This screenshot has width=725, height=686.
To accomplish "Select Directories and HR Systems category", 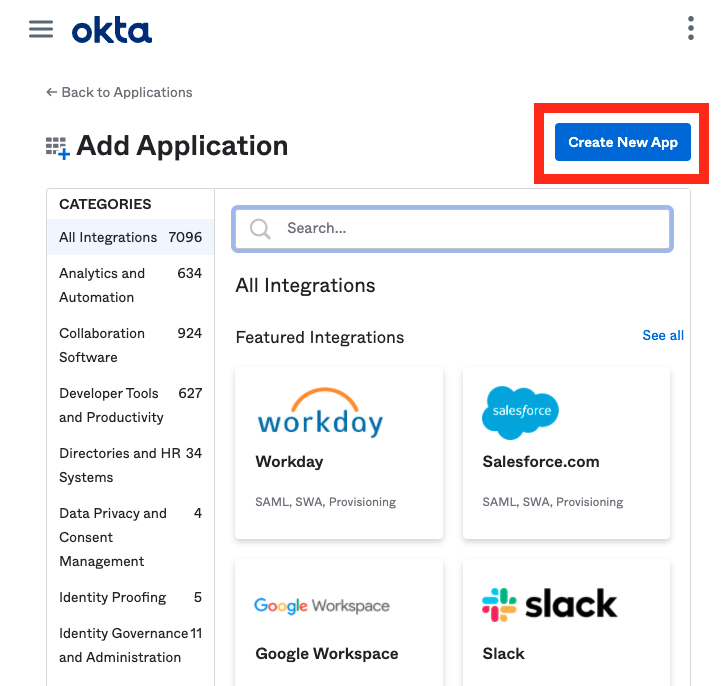I will (x=130, y=466).
